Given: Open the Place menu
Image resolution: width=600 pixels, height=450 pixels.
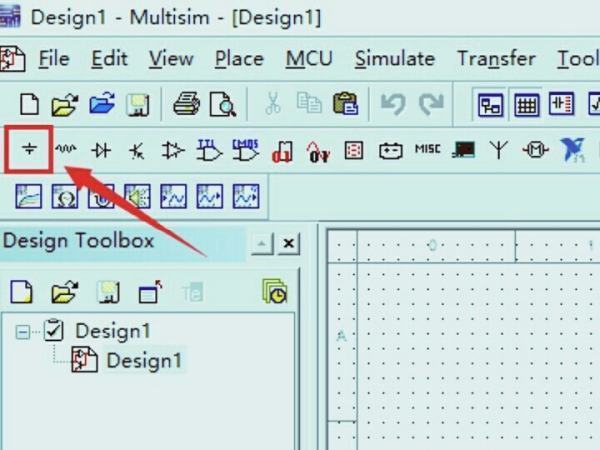Looking at the screenshot, I should [x=239, y=59].
